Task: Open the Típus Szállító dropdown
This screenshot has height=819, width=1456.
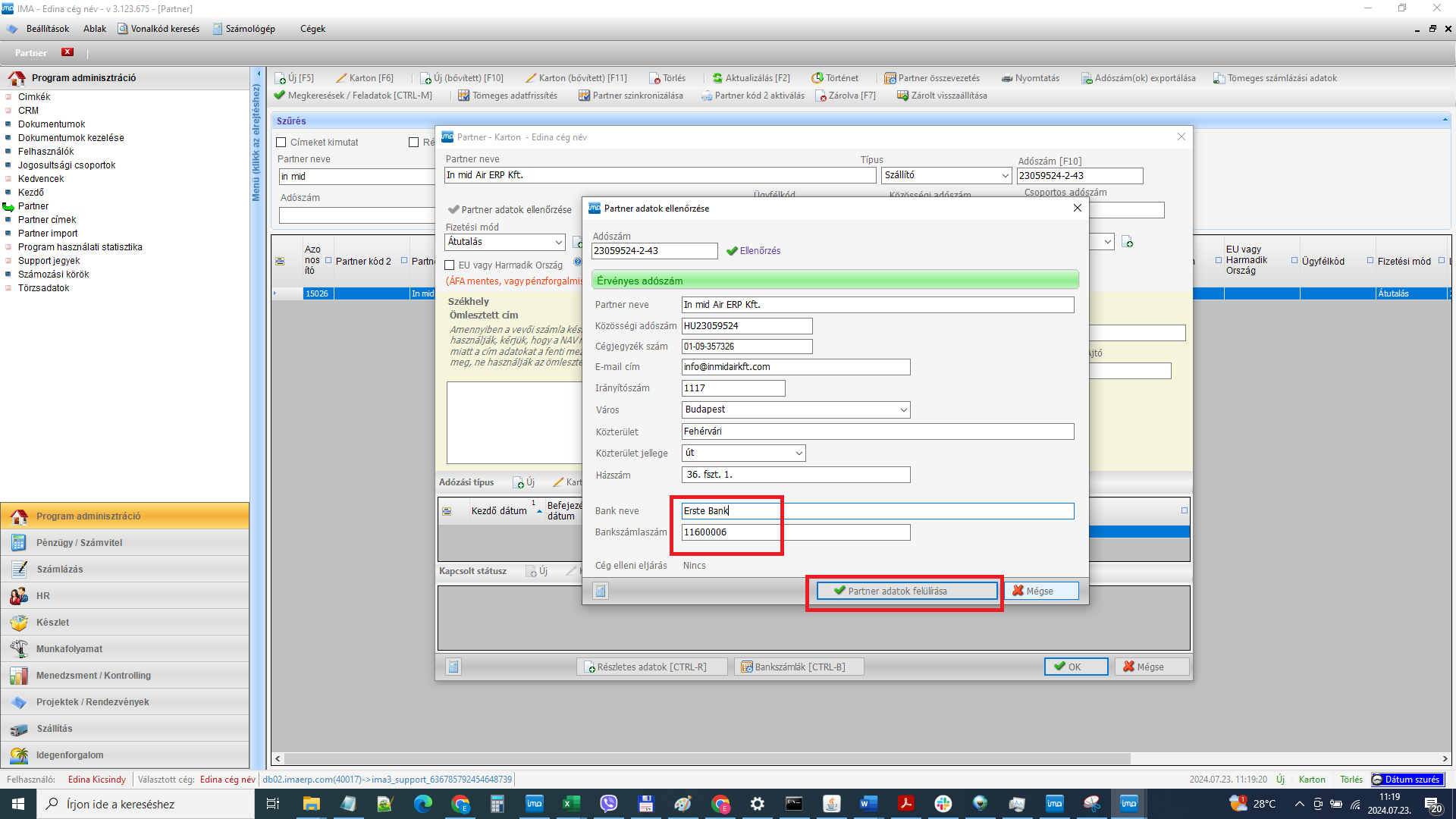Action: click(1005, 175)
